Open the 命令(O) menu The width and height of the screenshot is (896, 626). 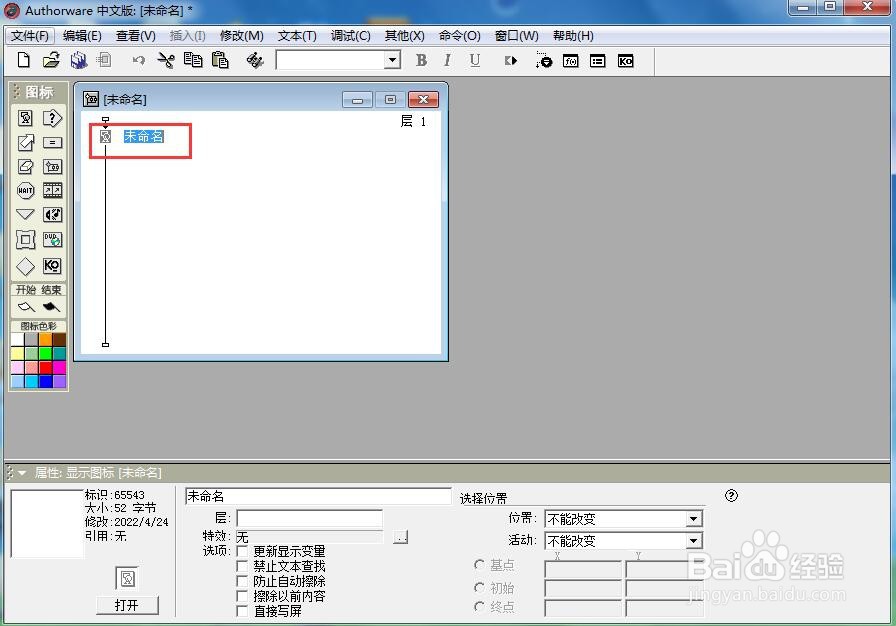point(460,36)
